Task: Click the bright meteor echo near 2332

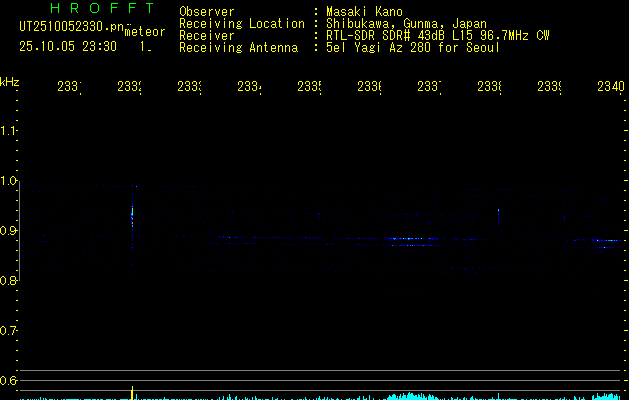Action: click(x=132, y=217)
